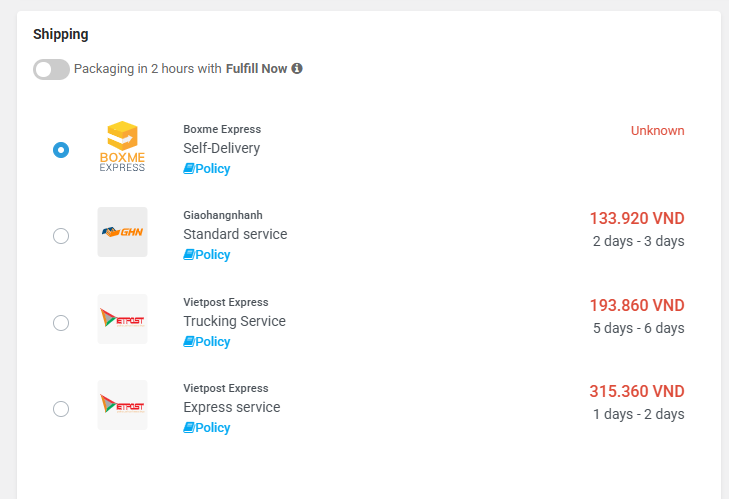Choose Vietpost Express service radio option

pyautogui.click(x=61, y=408)
